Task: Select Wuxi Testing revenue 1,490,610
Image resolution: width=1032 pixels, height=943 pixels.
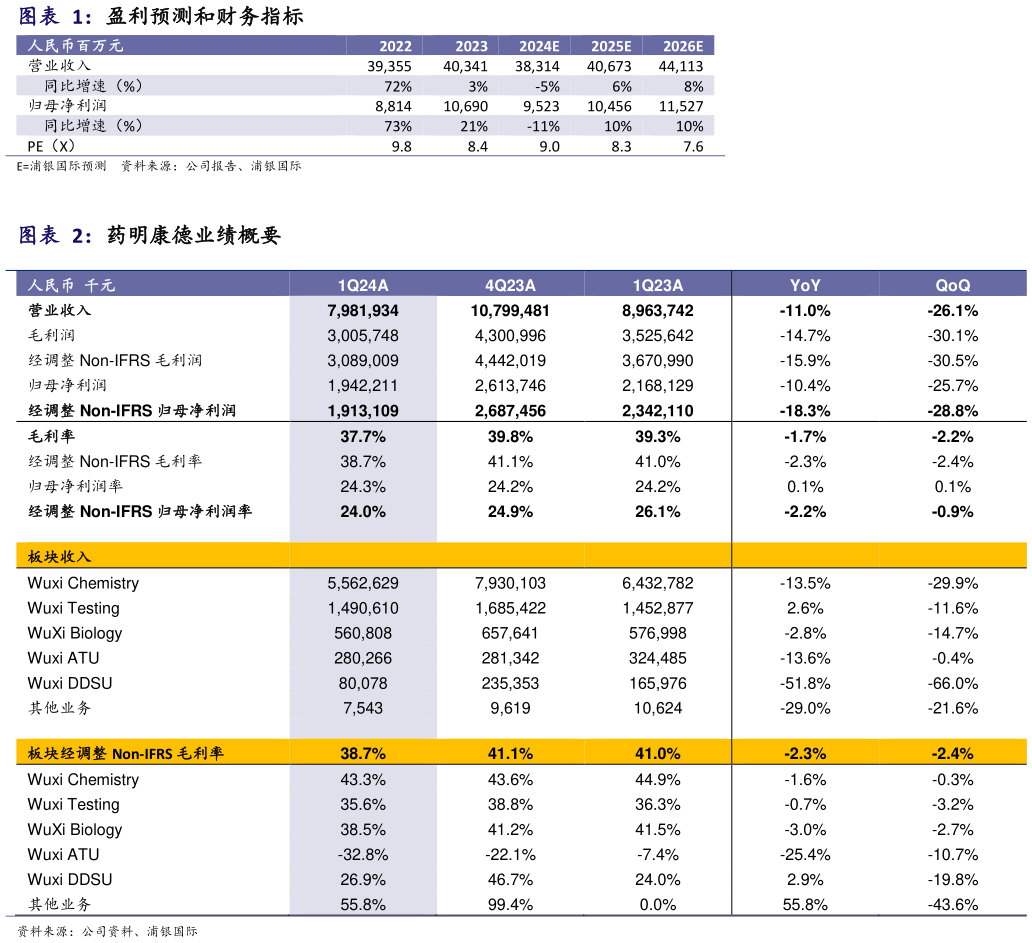Action: pyautogui.click(x=363, y=608)
